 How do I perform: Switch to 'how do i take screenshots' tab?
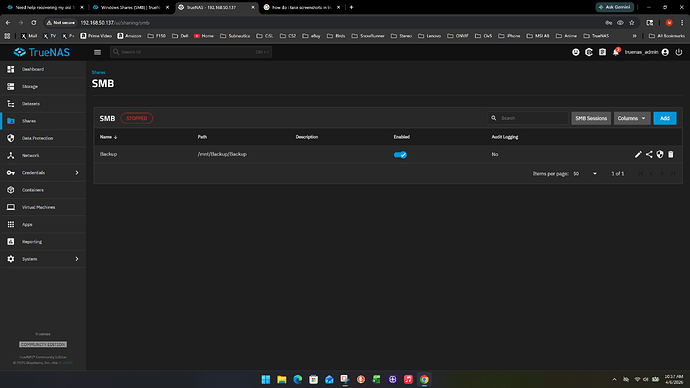point(301,7)
